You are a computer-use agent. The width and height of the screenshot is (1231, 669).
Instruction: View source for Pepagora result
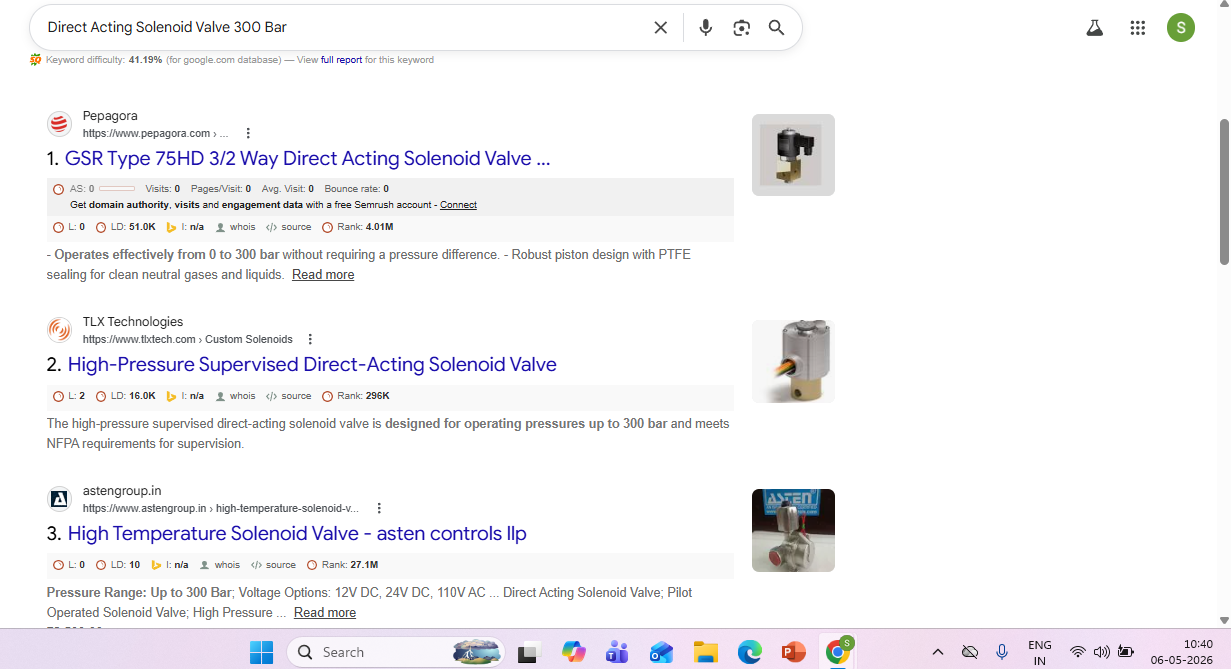(x=289, y=227)
